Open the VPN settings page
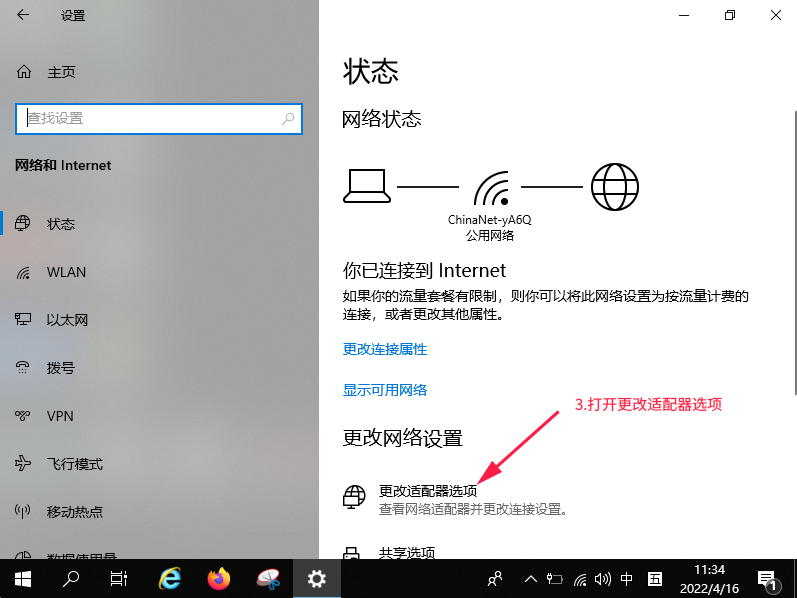Image resolution: width=797 pixels, height=598 pixels. [x=60, y=416]
